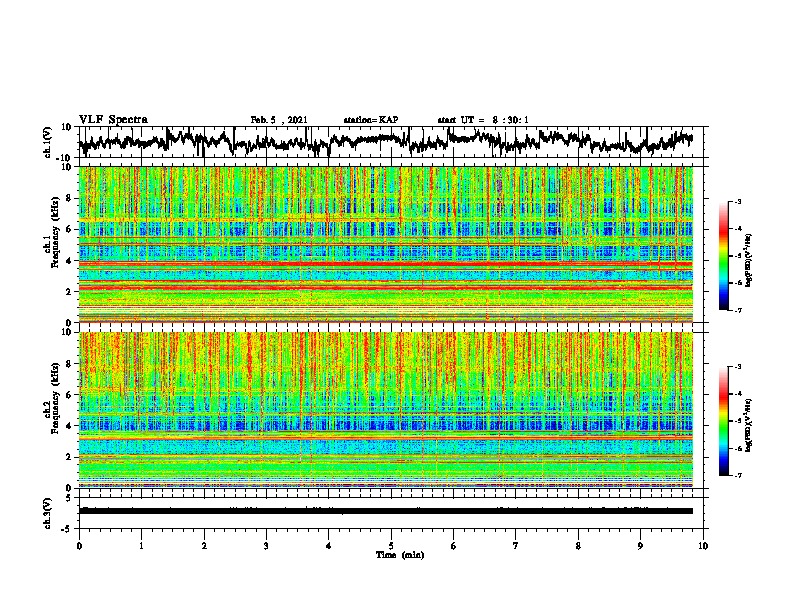
Task: Click time axis tick label "9"
Action: (x=640, y=546)
